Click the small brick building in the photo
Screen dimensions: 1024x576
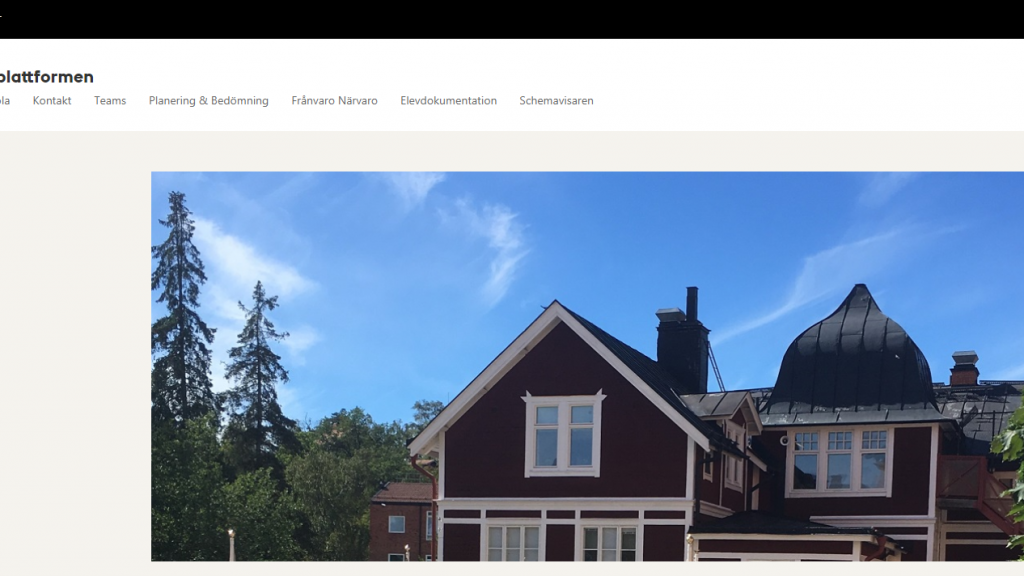click(402, 522)
